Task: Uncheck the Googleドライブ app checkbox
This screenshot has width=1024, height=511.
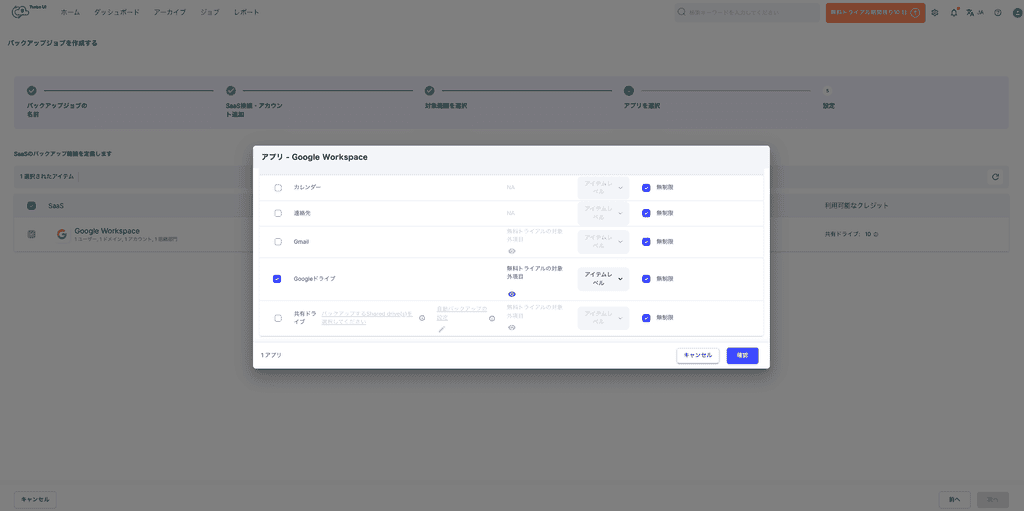Action: tap(277, 279)
